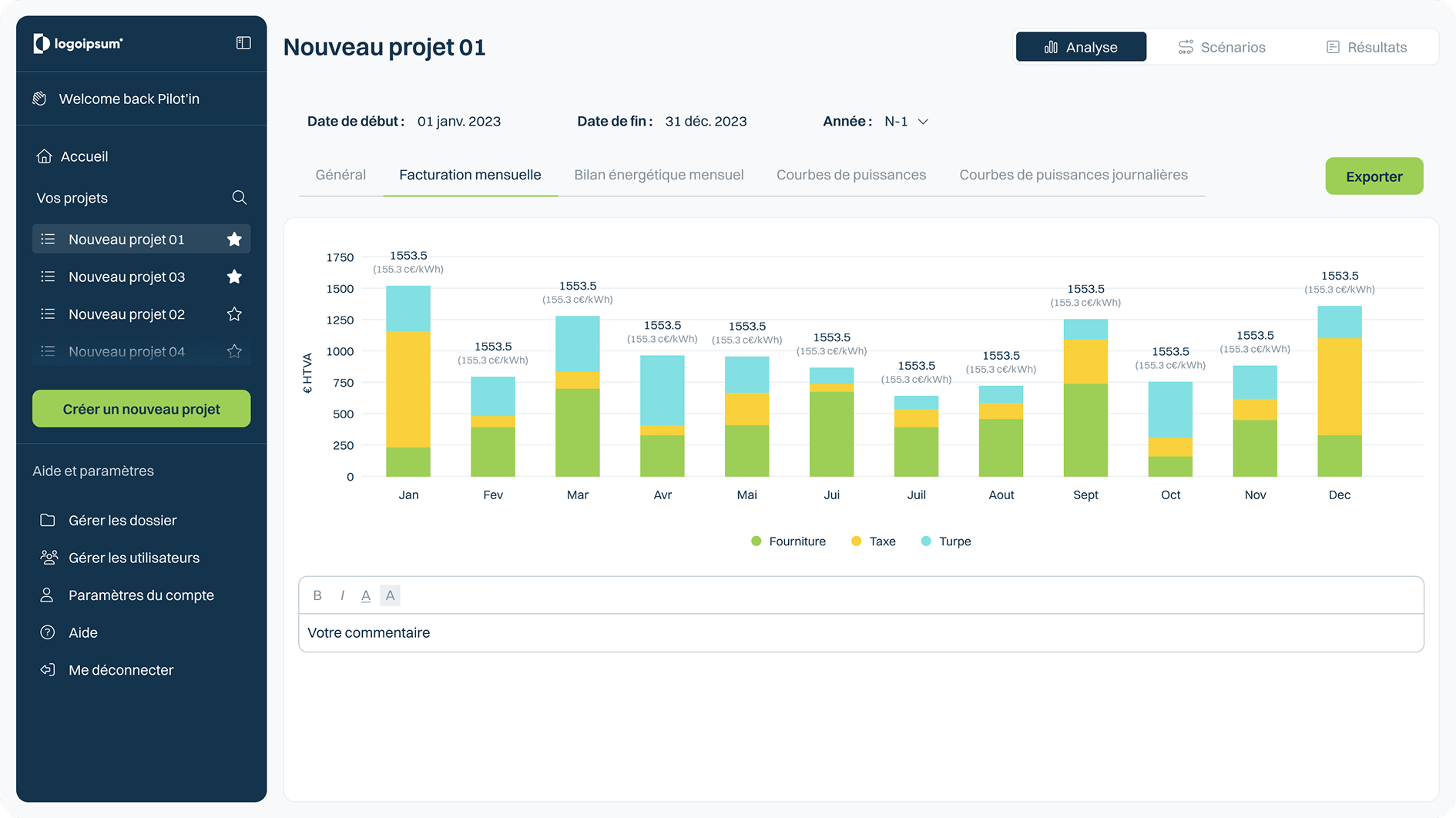Screen dimensions: 1456x818
Task: Collapse the sidebar with the panel icon
Action: pyautogui.click(x=243, y=43)
